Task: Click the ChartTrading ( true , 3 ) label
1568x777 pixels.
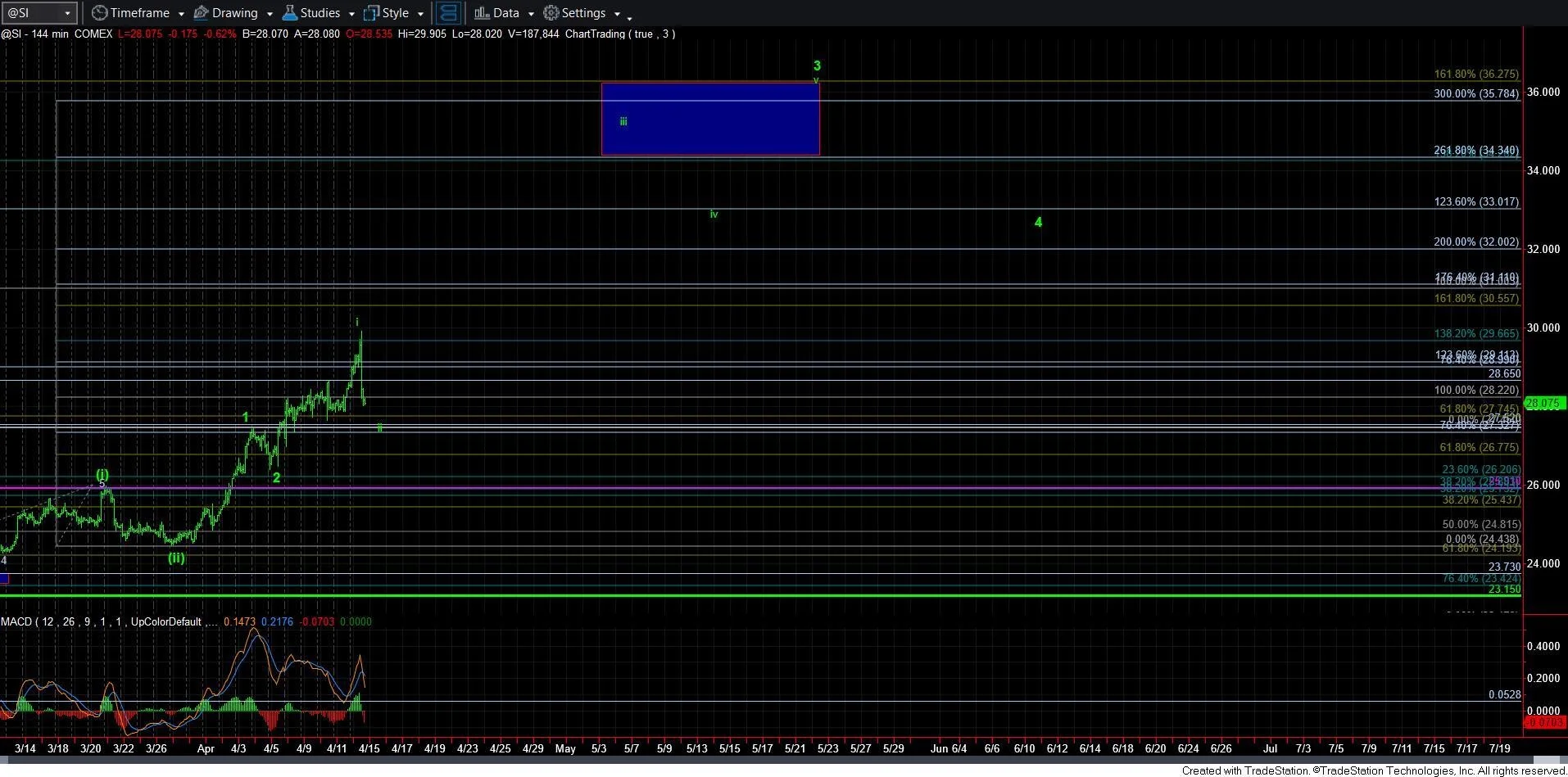Action: (620, 34)
